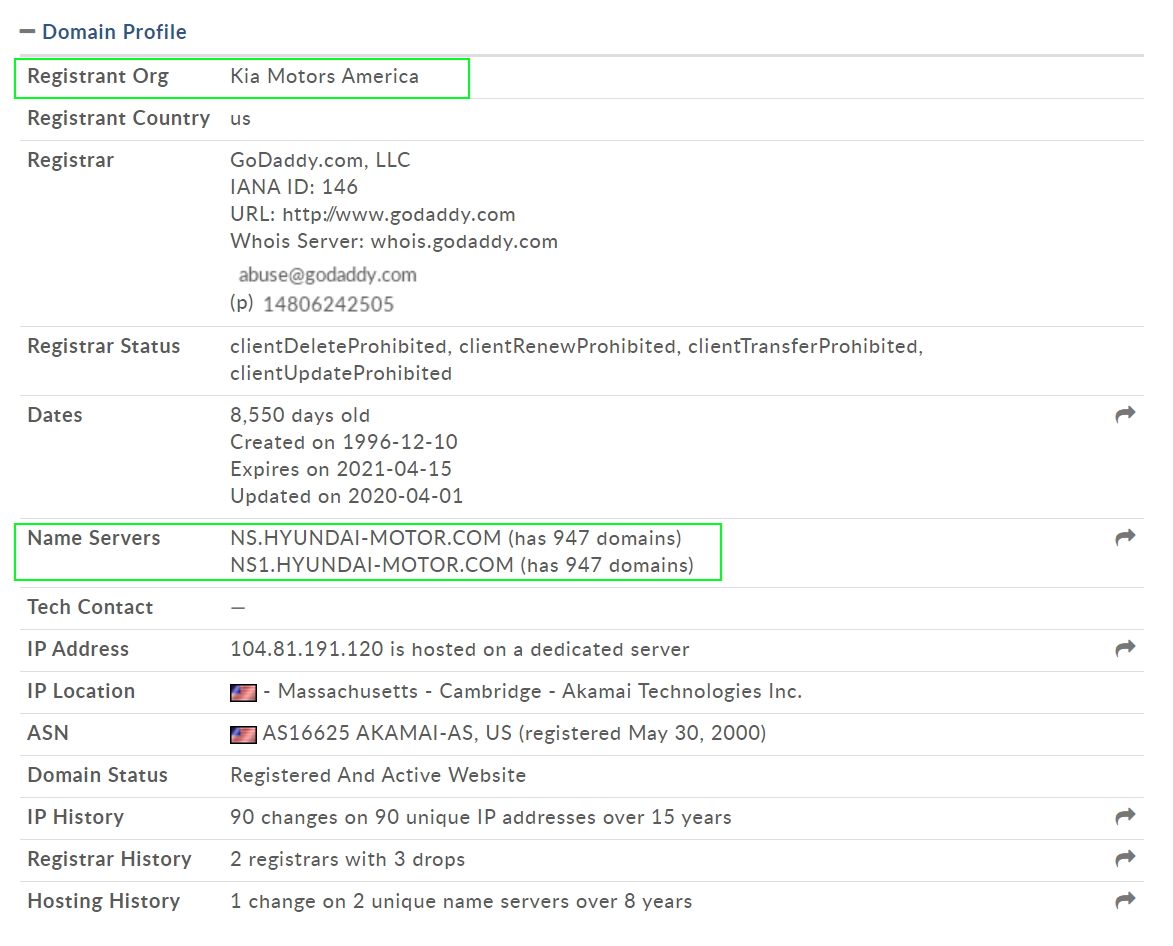Click the IP address 104.81.191.120 text
The width and height of the screenshot is (1173, 946).
coord(307,649)
